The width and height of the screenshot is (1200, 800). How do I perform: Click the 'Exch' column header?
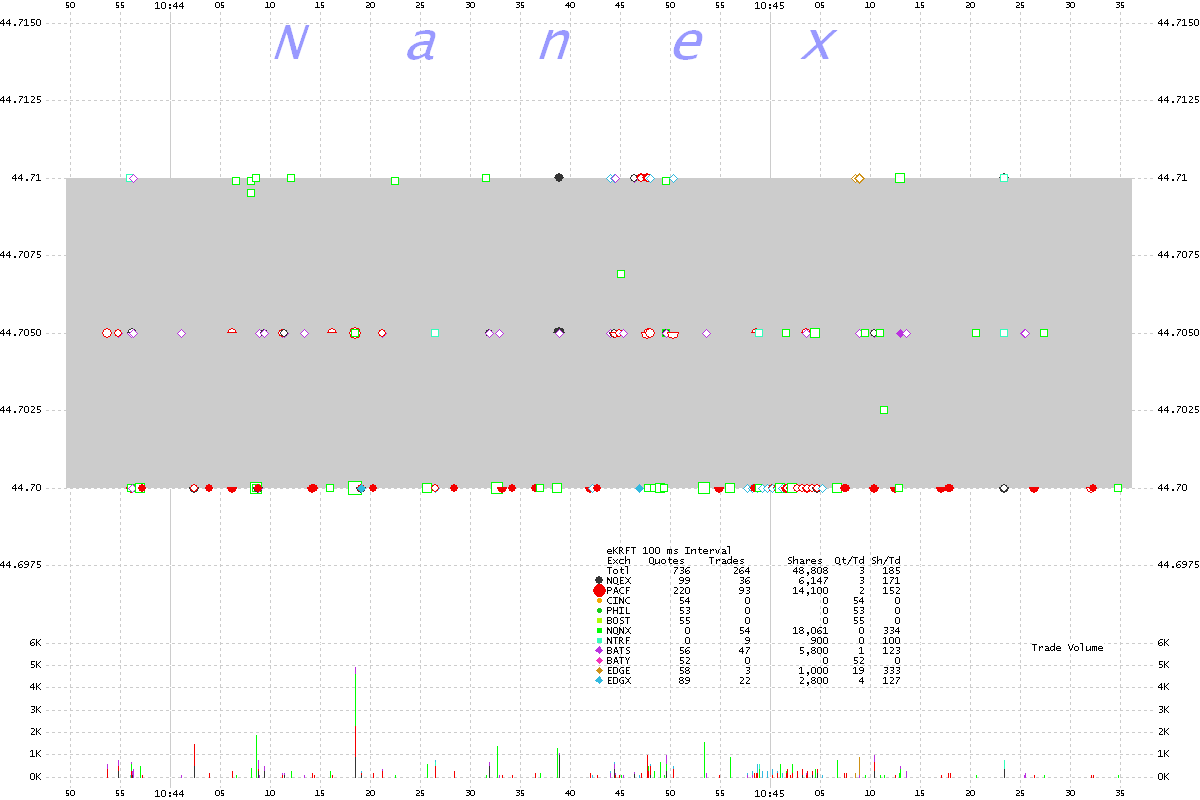point(619,560)
